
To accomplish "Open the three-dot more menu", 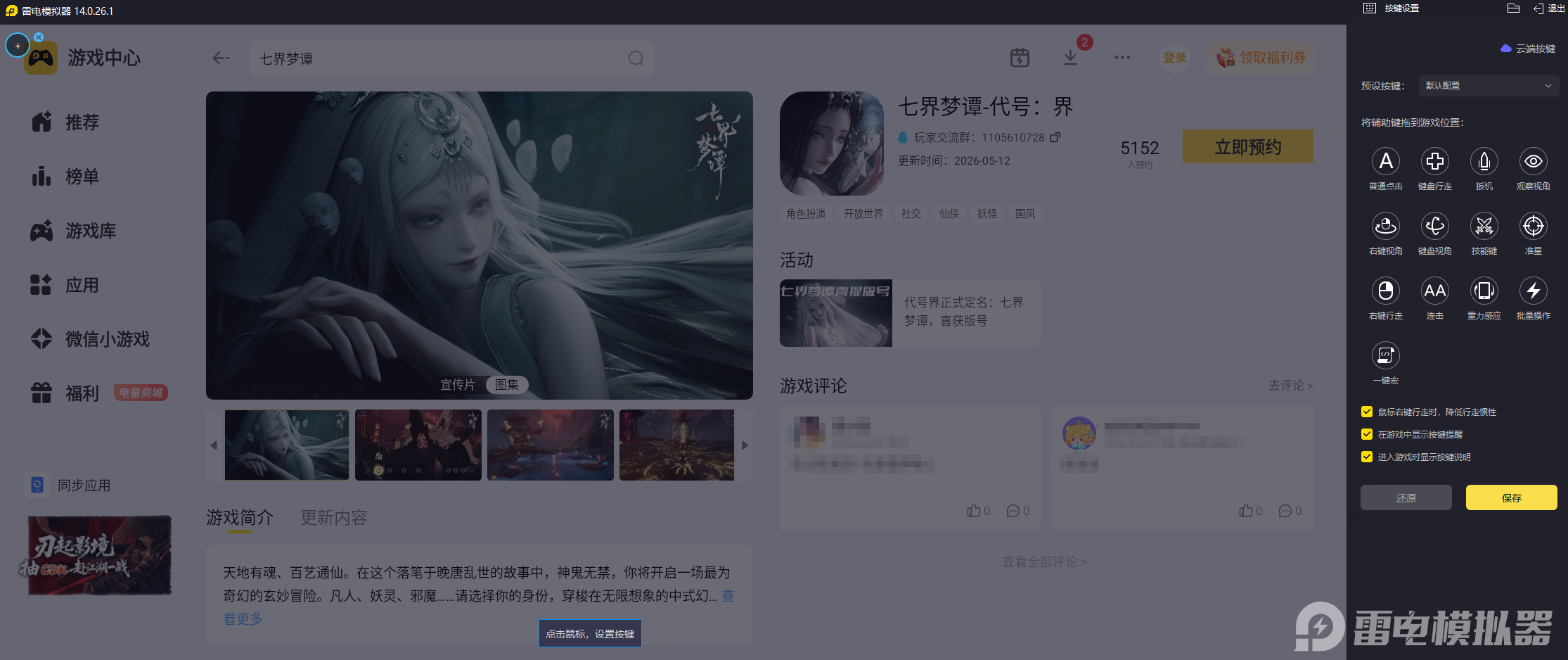I will click(x=1122, y=58).
